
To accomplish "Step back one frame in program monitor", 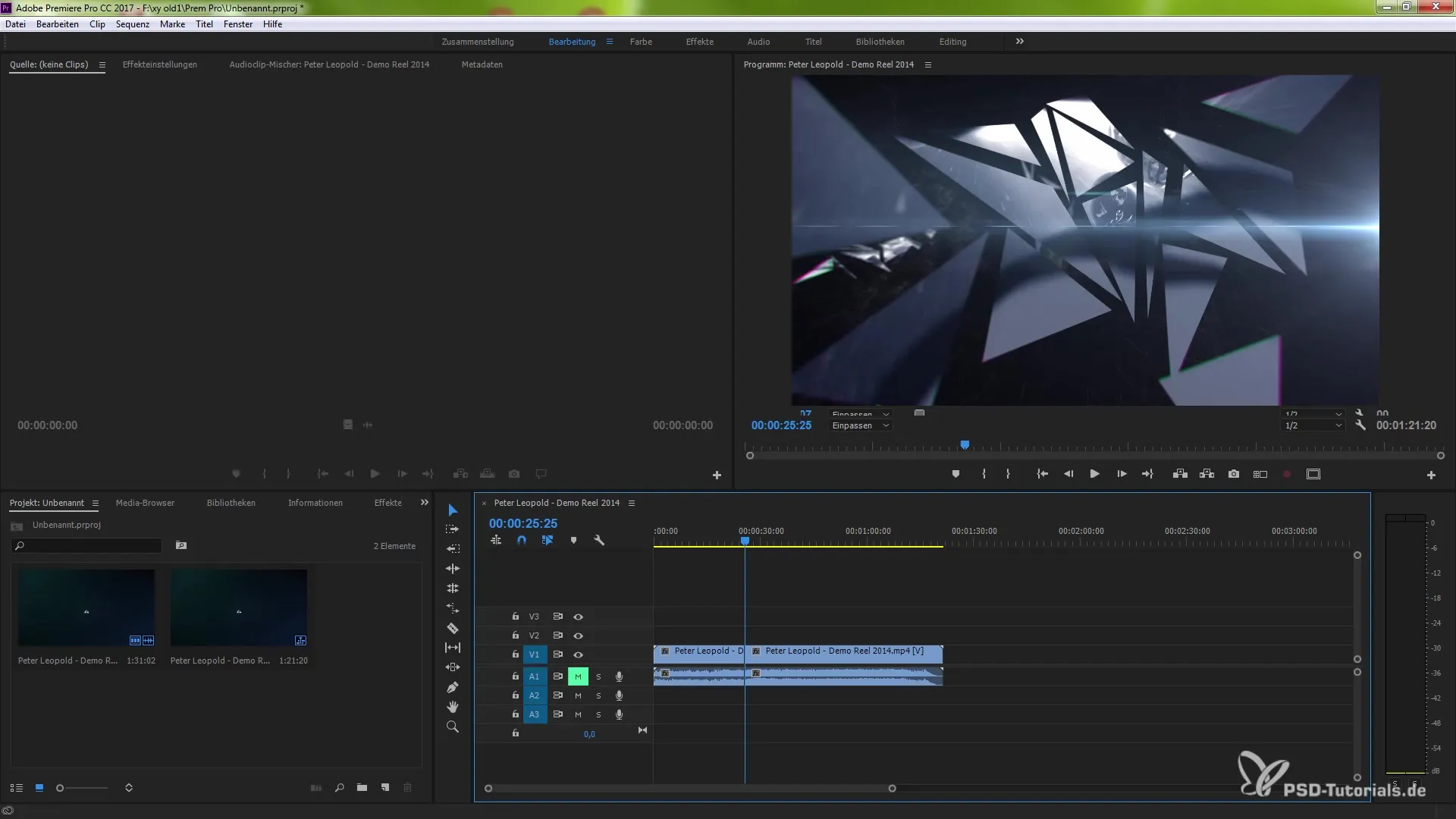I will [x=1068, y=474].
